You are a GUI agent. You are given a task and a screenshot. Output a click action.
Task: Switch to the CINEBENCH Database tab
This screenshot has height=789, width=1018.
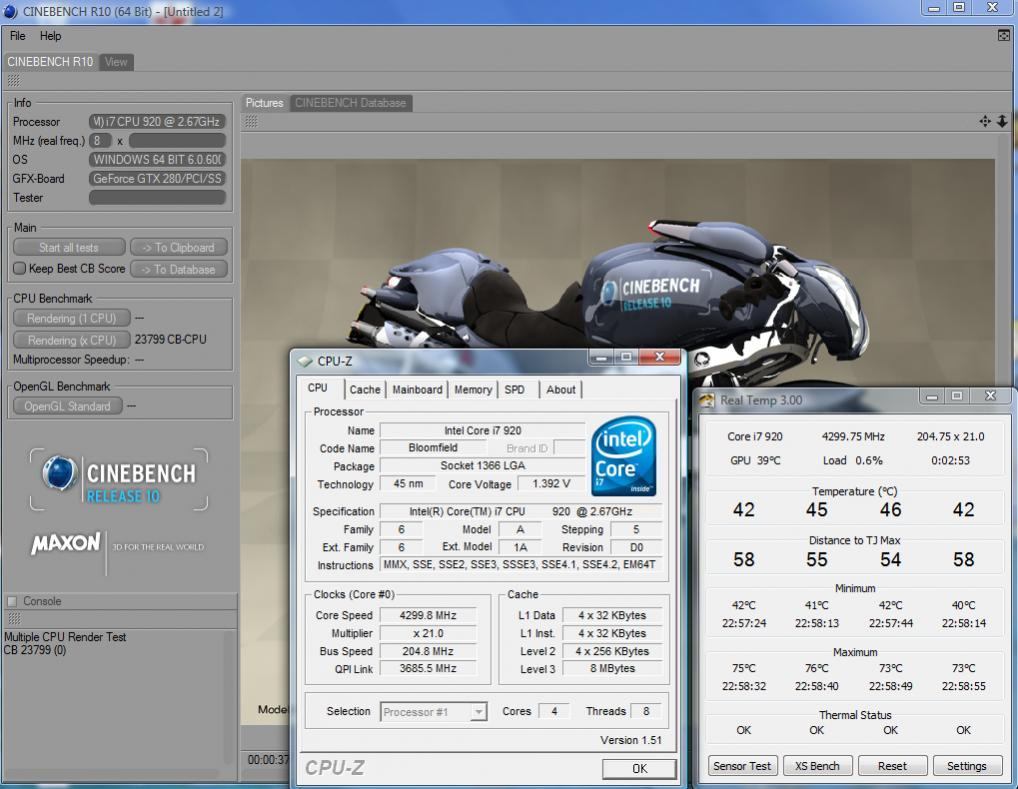[351, 103]
